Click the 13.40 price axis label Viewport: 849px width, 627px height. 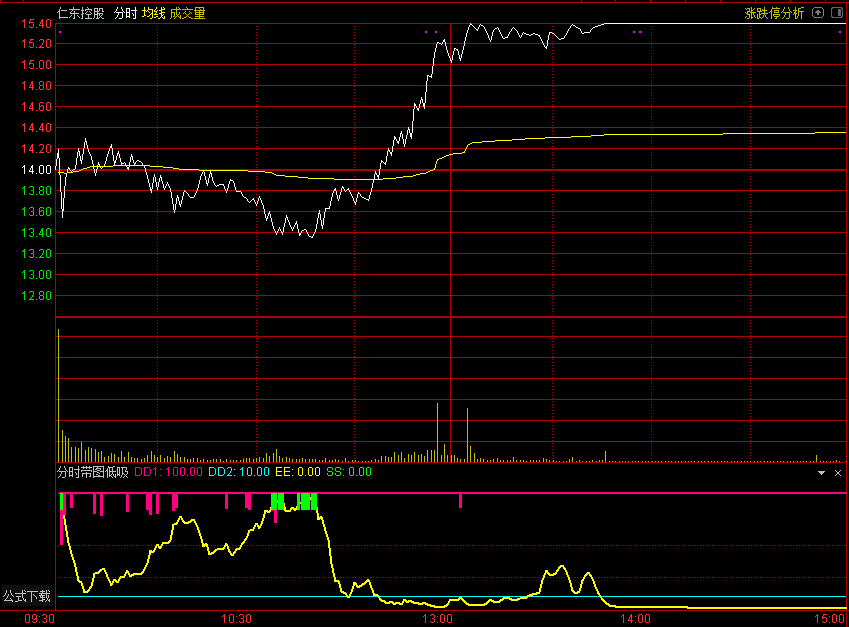(36, 233)
